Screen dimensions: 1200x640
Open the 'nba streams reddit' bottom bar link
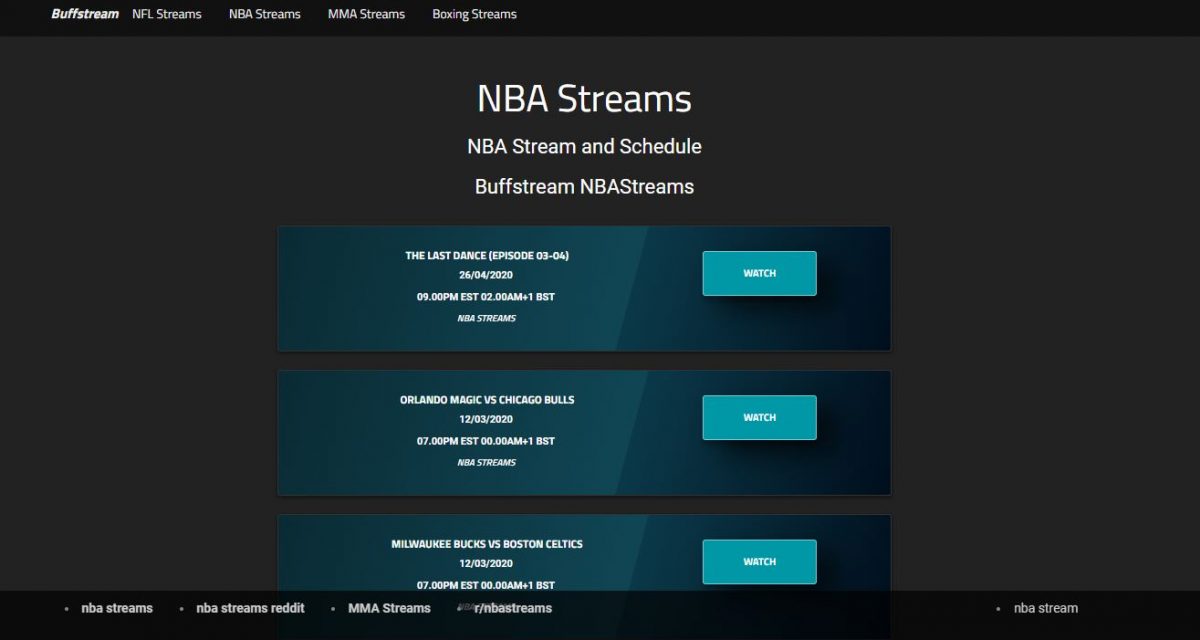point(250,608)
